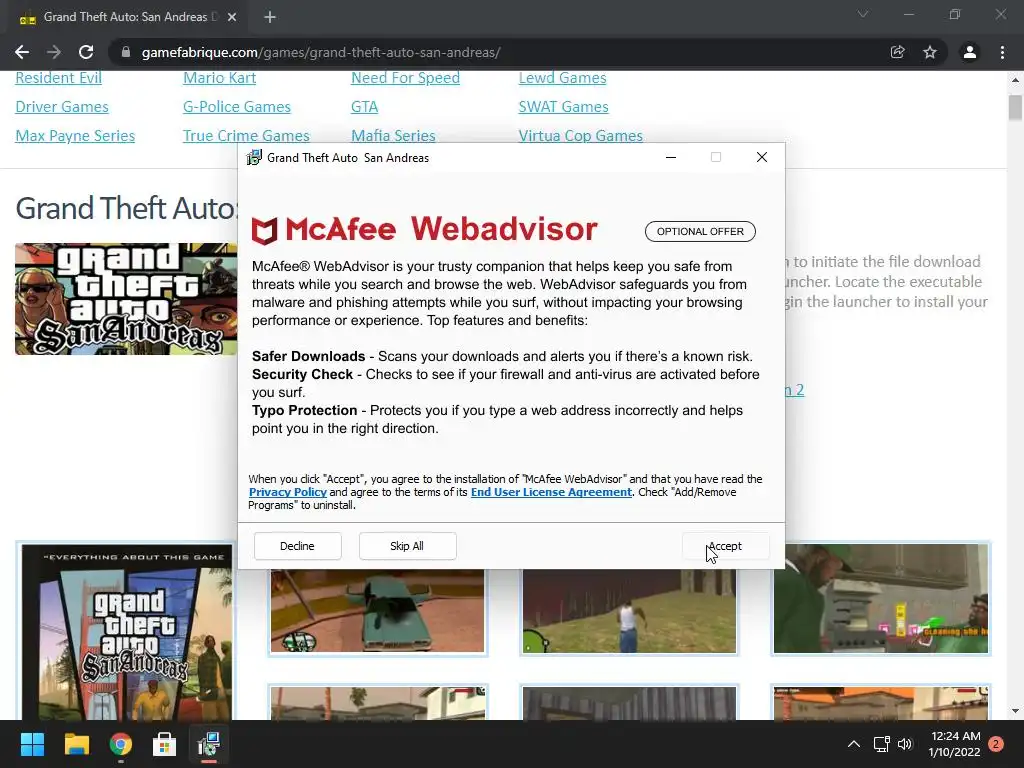Open the Virtua Cop Games link
The height and width of the screenshot is (768, 1024).
point(581,136)
